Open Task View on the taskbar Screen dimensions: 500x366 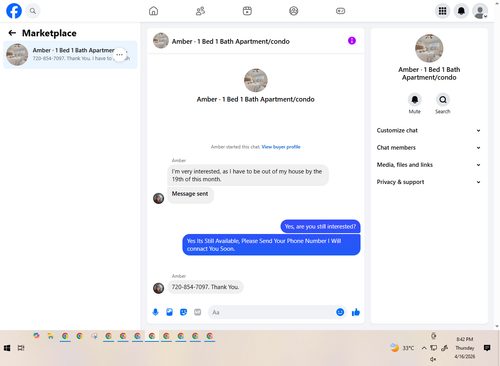(x=21, y=348)
